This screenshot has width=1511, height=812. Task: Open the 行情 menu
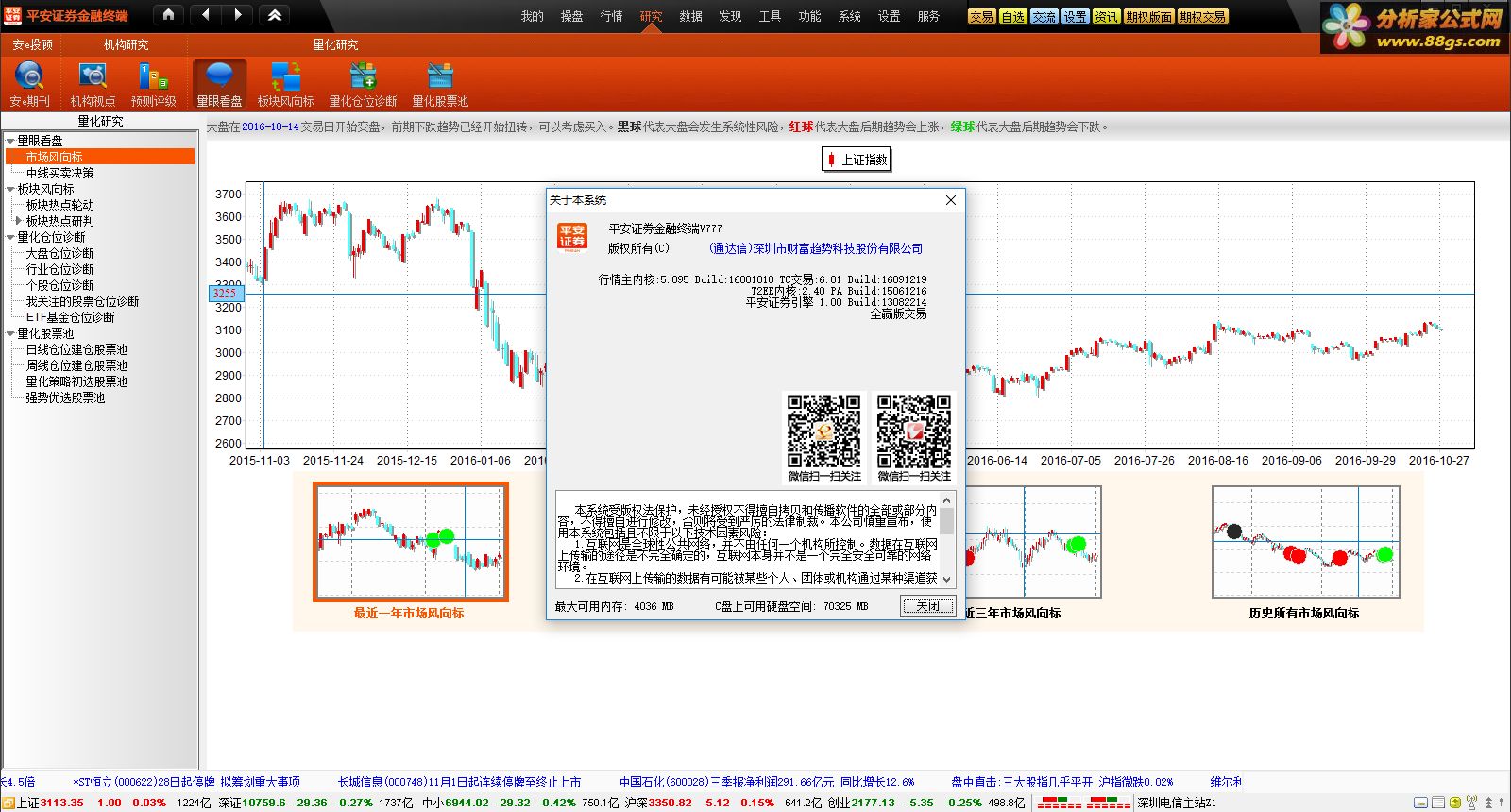(x=611, y=16)
